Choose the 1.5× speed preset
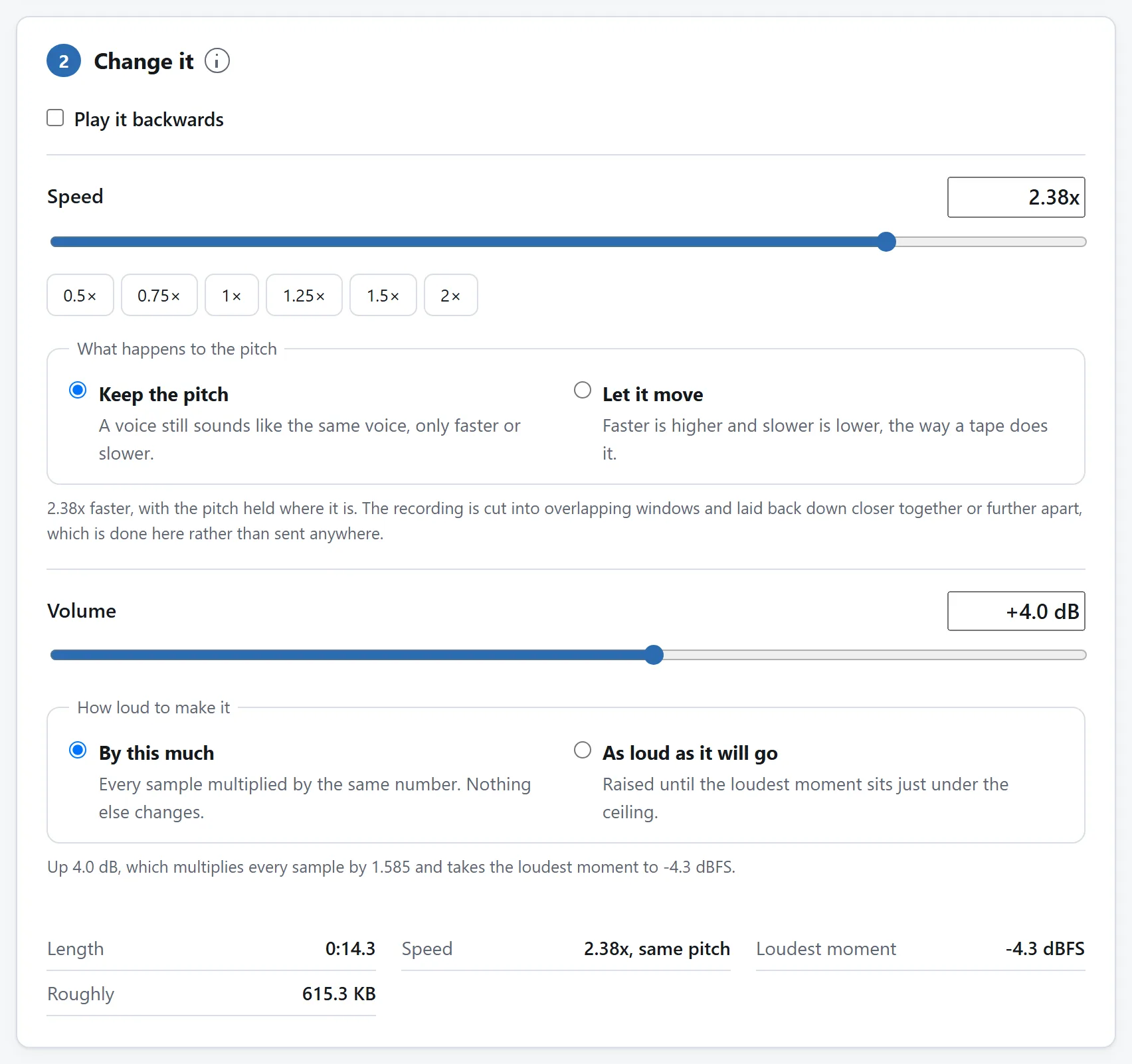Viewport: 1132px width, 1064px height. point(383,295)
